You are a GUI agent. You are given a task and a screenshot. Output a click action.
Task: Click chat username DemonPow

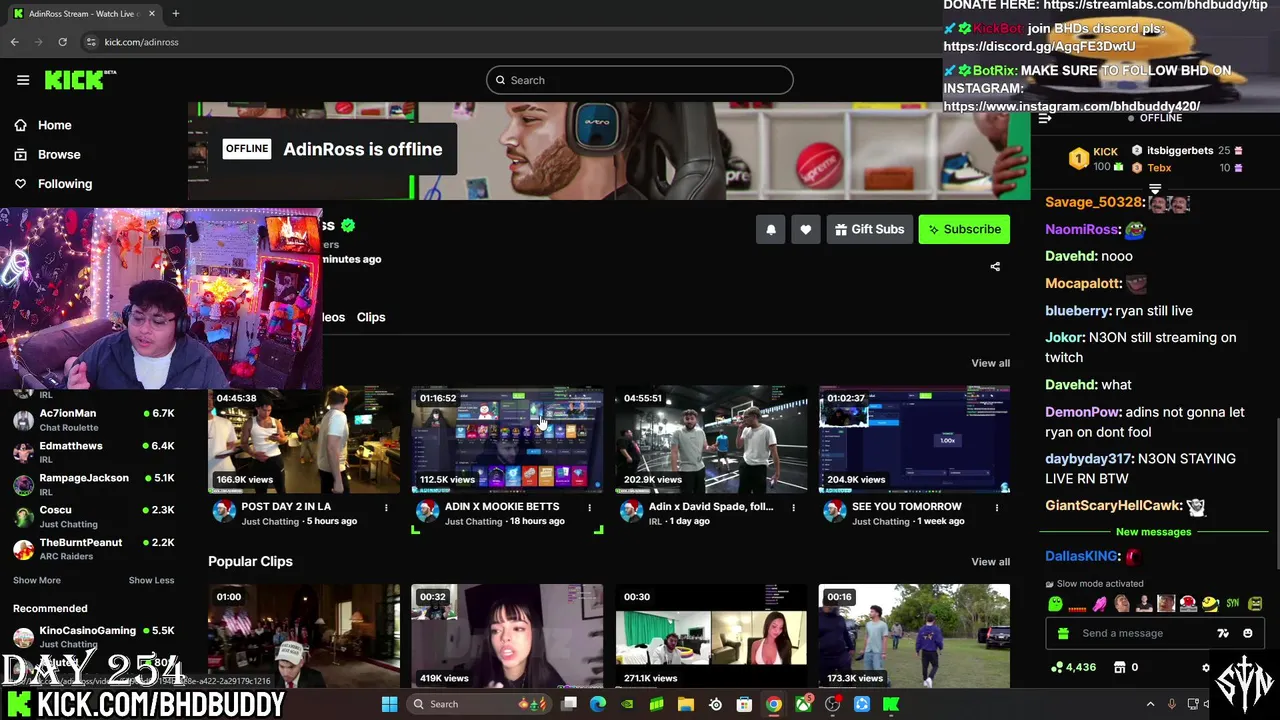pyautogui.click(x=1083, y=412)
